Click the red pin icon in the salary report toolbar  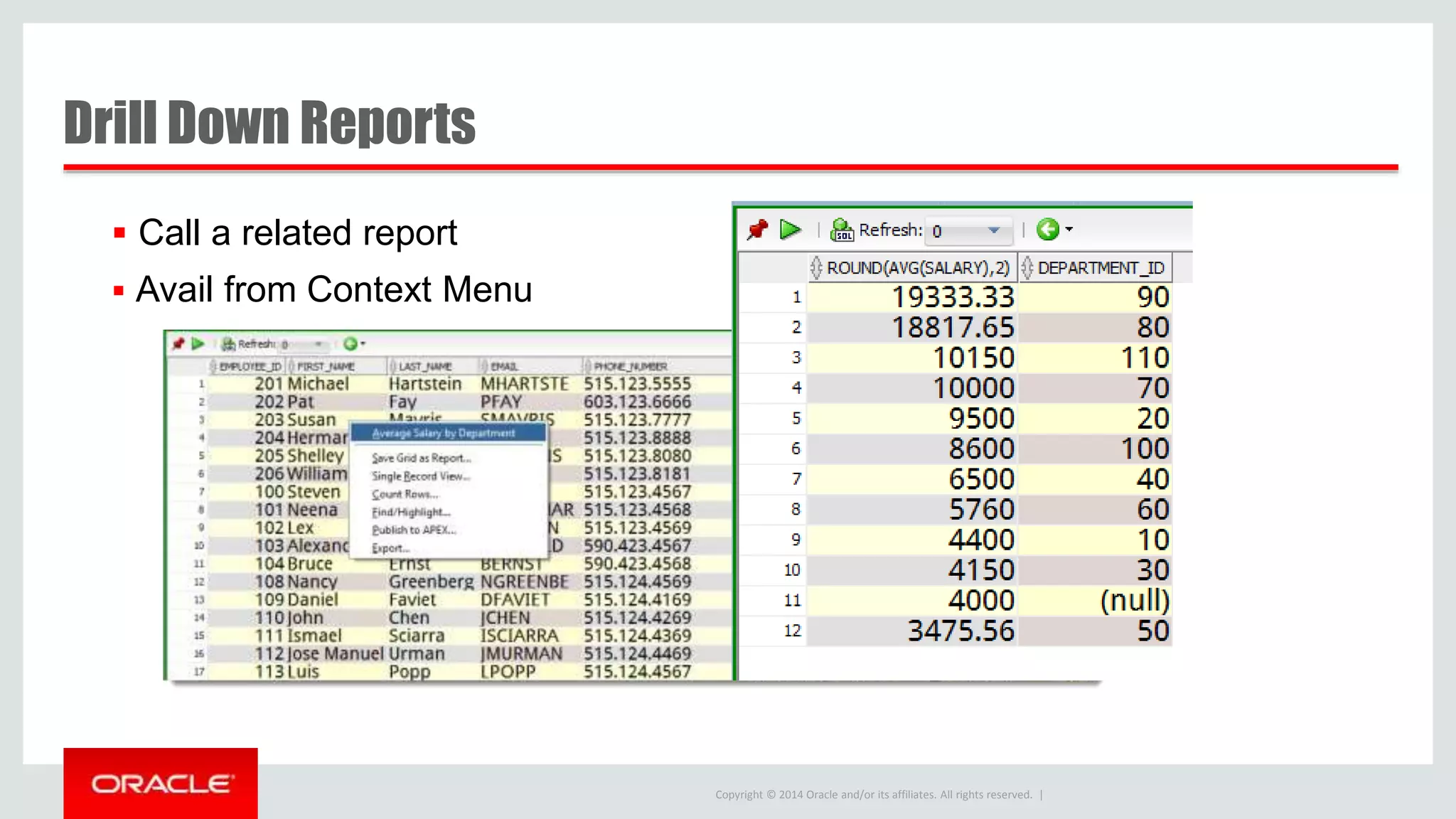click(x=758, y=230)
